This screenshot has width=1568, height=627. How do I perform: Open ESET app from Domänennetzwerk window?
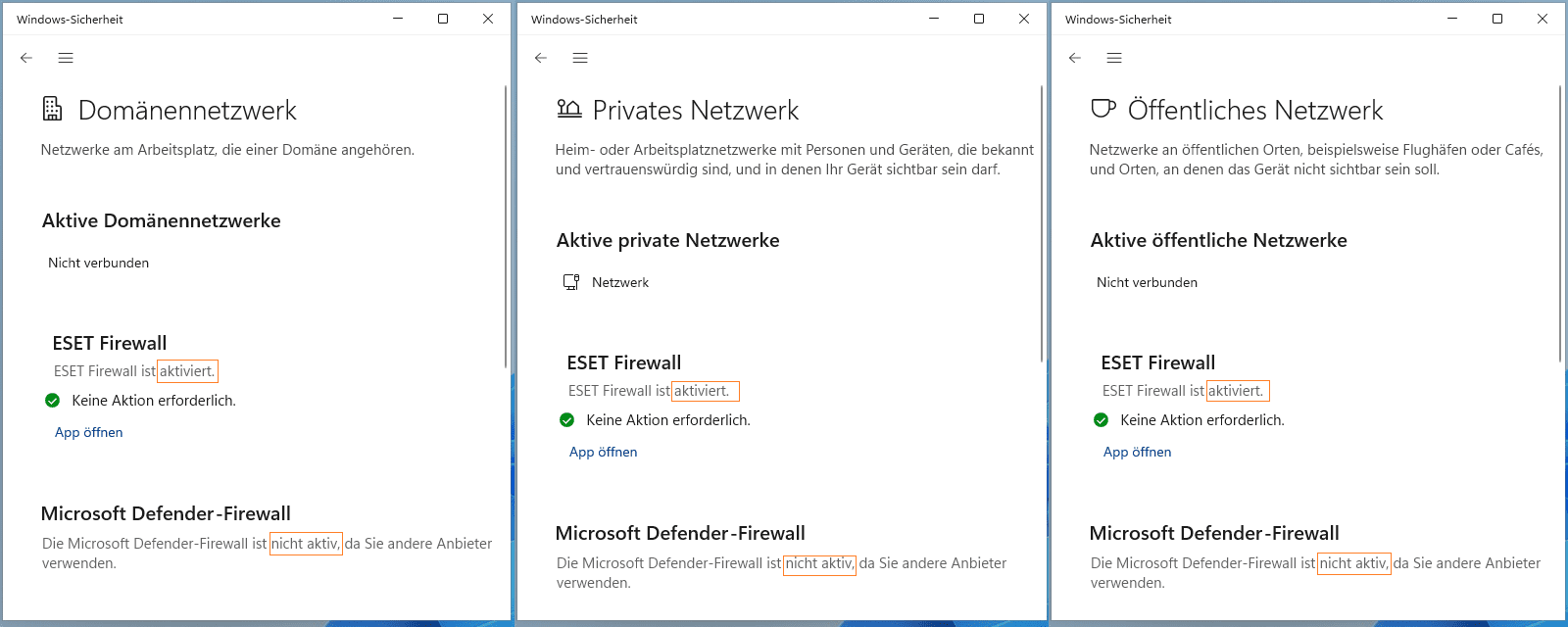tap(89, 432)
